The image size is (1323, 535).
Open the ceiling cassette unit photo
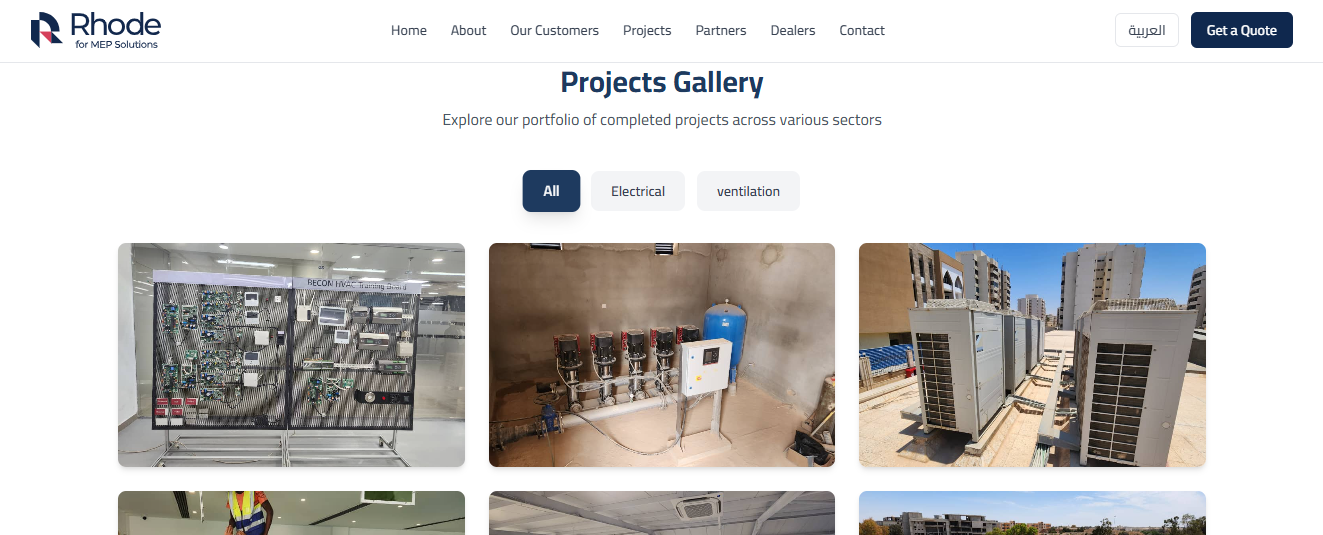point(662,513)
